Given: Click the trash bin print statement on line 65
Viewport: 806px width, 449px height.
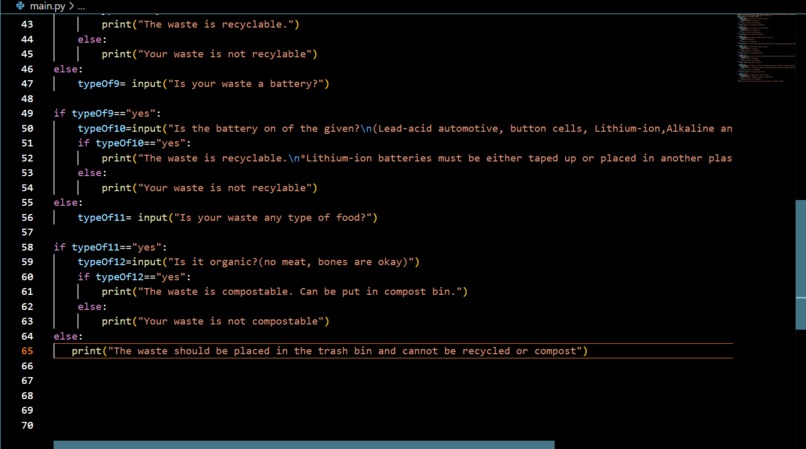Looking at the screenshot, I should (x=329, y=351).
